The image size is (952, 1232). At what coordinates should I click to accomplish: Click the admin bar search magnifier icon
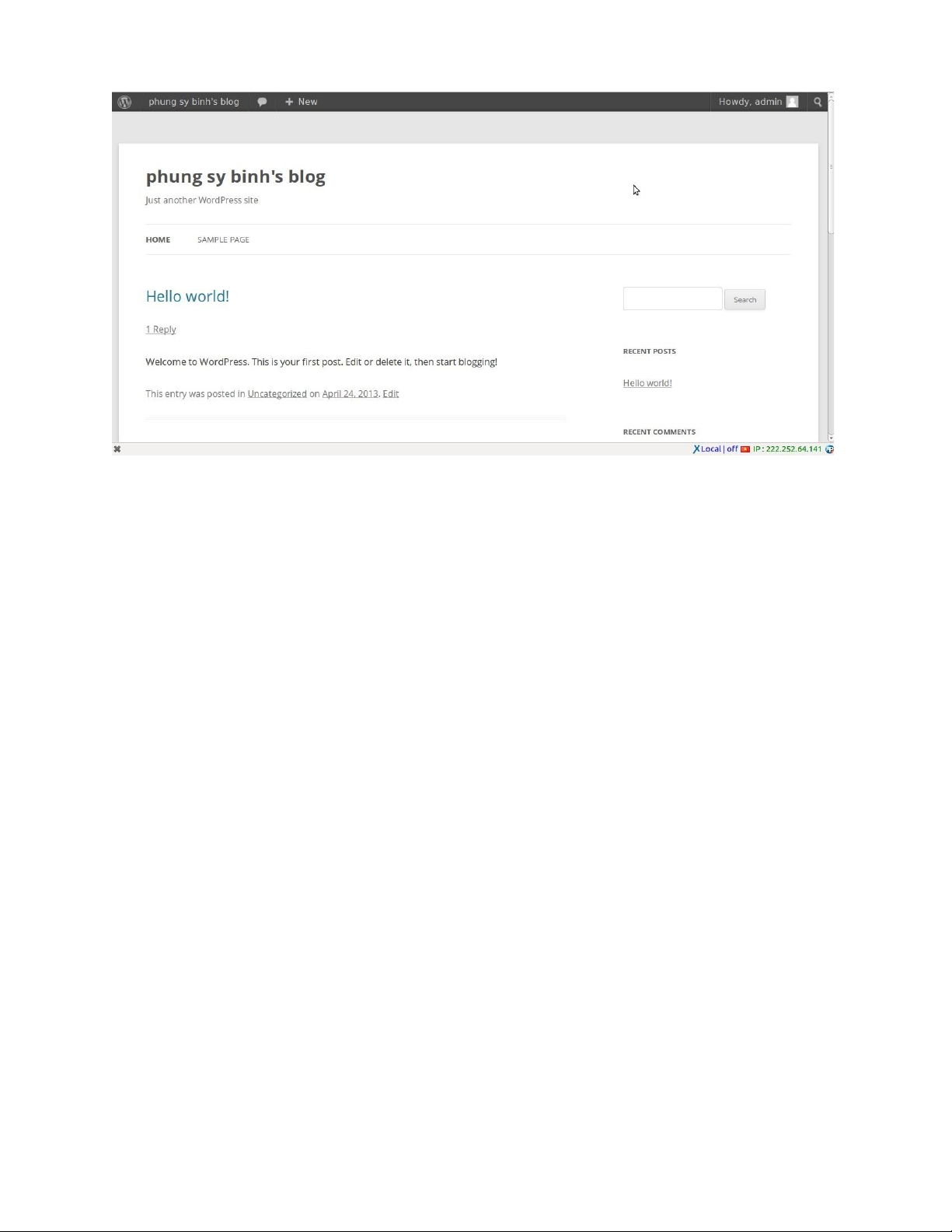tap(817, 102)
